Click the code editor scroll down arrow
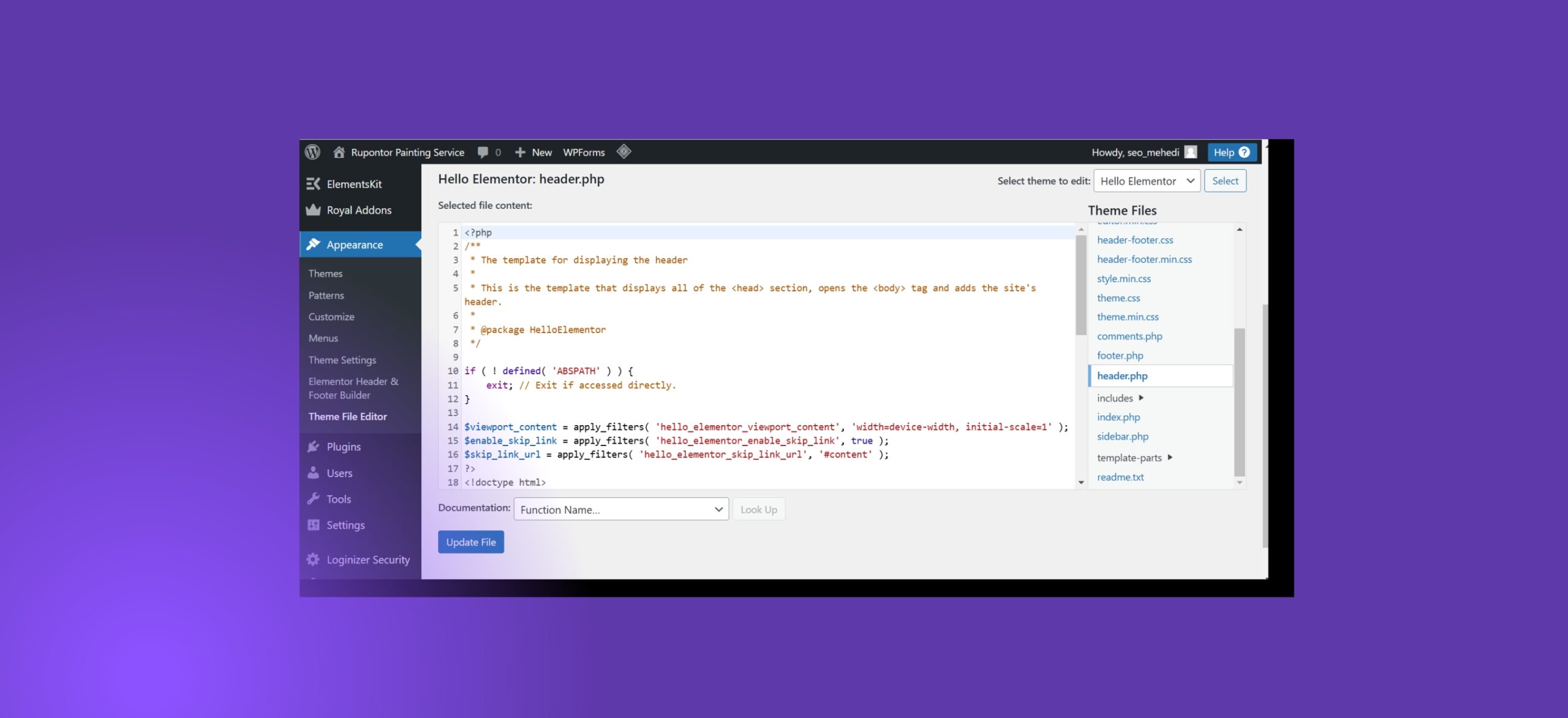The image size is (1568, 718). click(x=1081, y=483)
